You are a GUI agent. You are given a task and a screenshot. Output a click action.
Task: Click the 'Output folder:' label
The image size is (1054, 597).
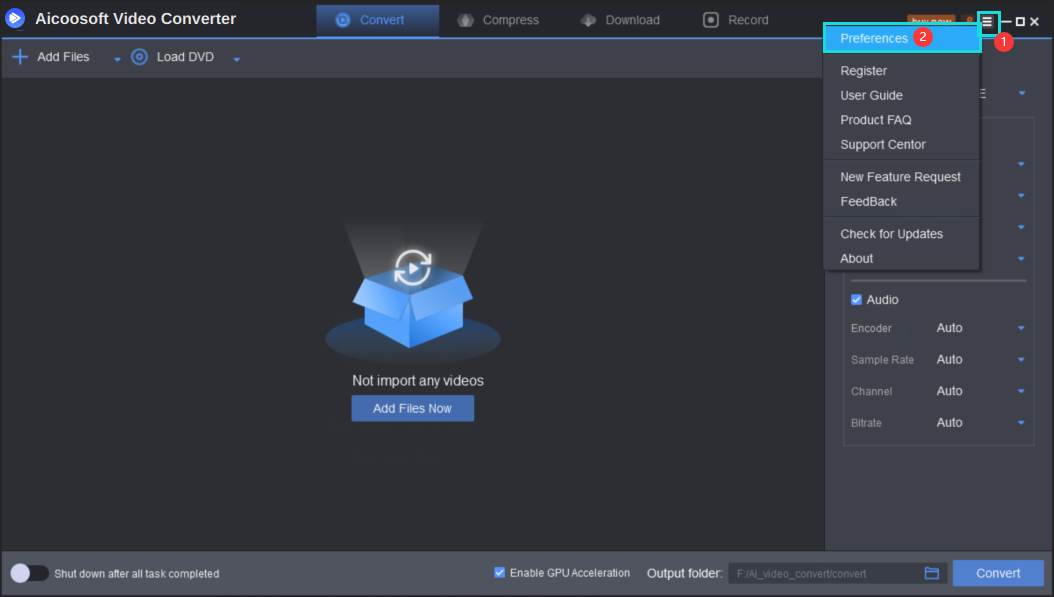click(x=684, y=573)
